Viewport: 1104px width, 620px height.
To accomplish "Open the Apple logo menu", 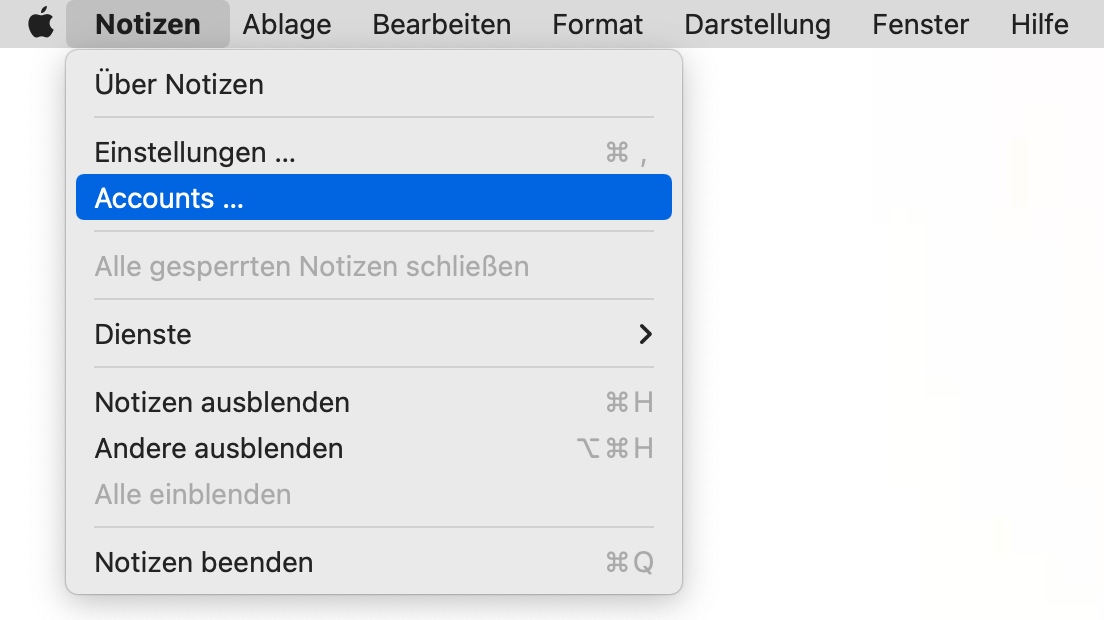I will (41, 24).
